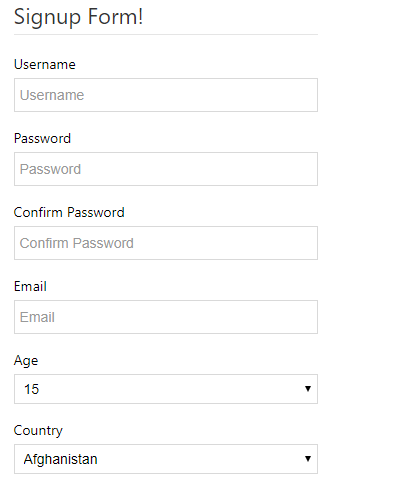Focus the Password text box
393x493 pixels.
[x=166, y=169]
